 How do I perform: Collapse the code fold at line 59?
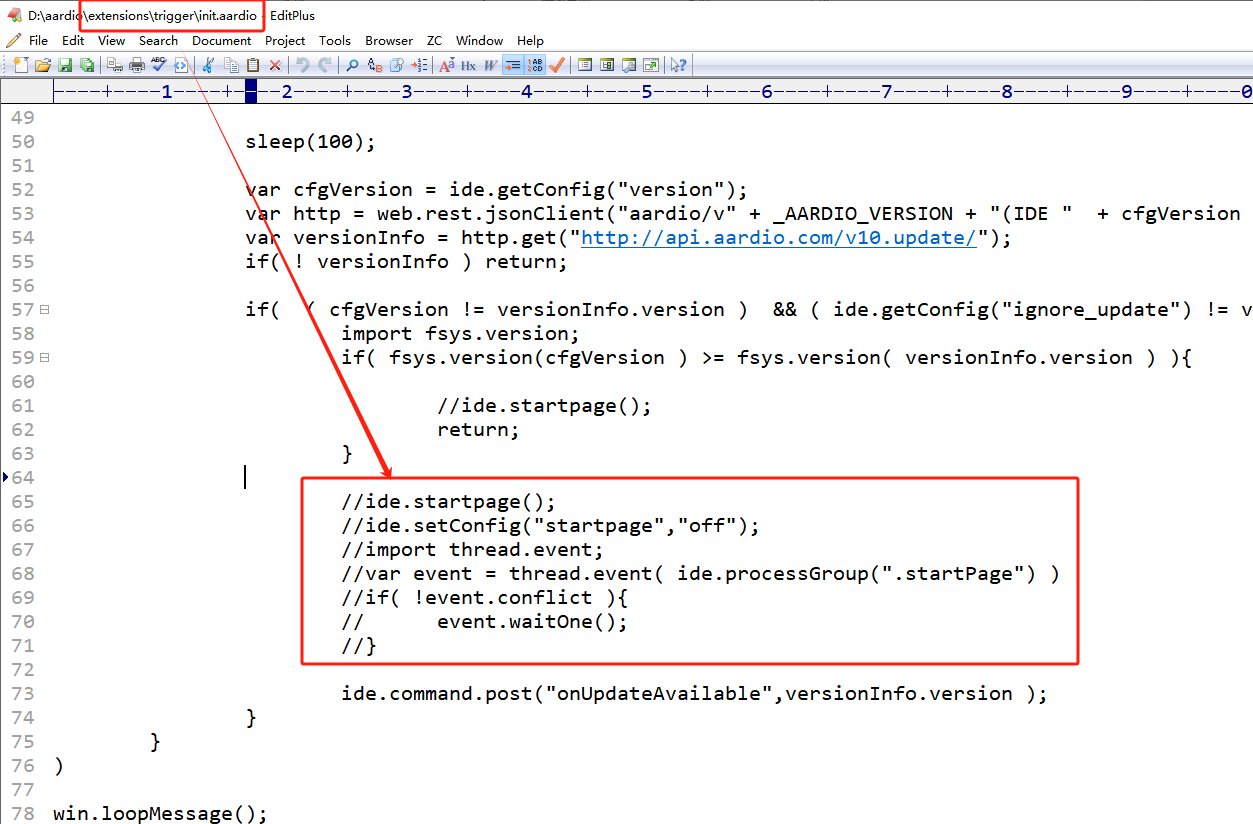pos(44,358)
